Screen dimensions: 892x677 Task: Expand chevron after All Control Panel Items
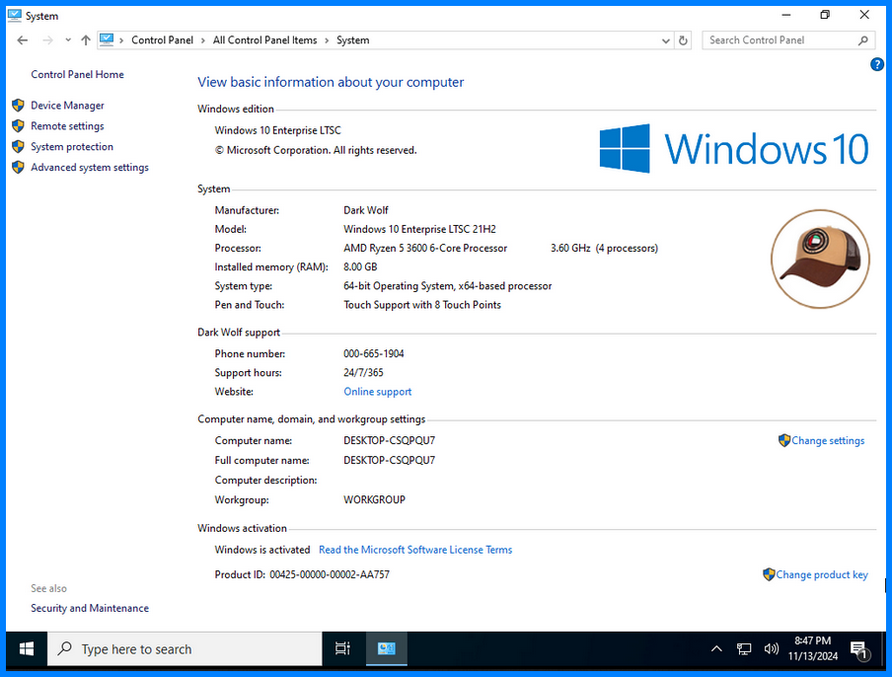click(x=327, y=40)
